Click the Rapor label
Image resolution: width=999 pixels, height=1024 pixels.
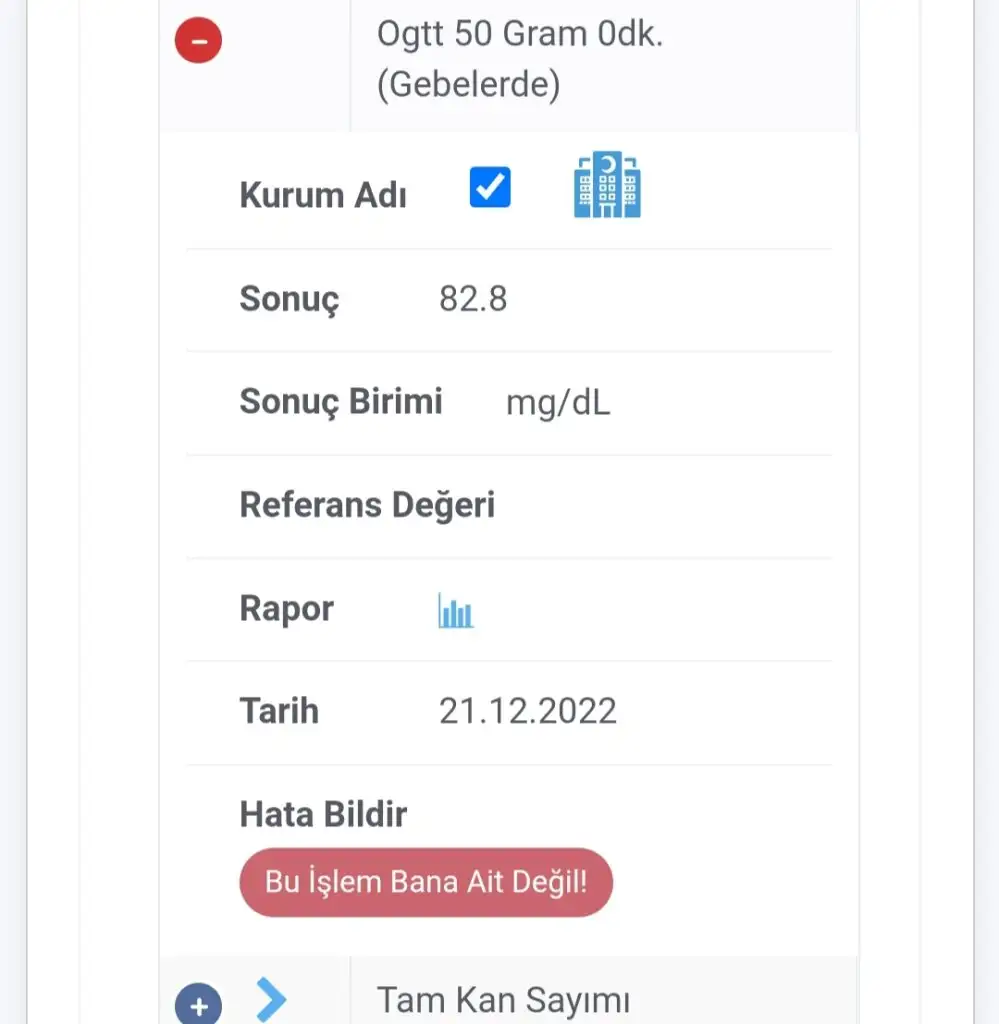(x=286, y=608)
